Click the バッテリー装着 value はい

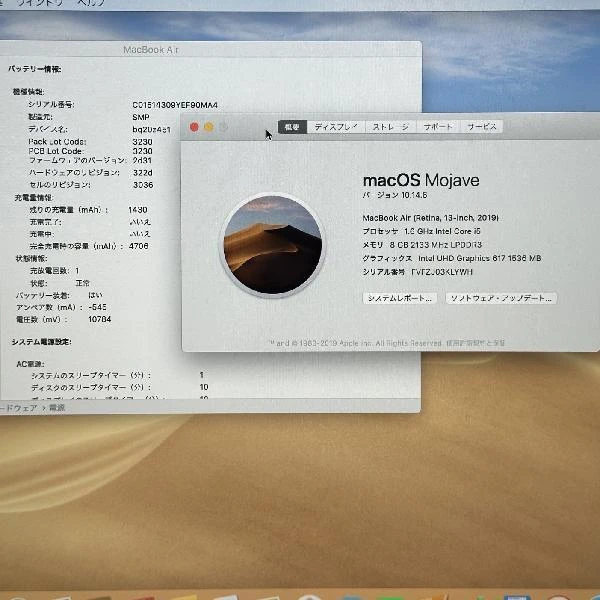[95, 295]
